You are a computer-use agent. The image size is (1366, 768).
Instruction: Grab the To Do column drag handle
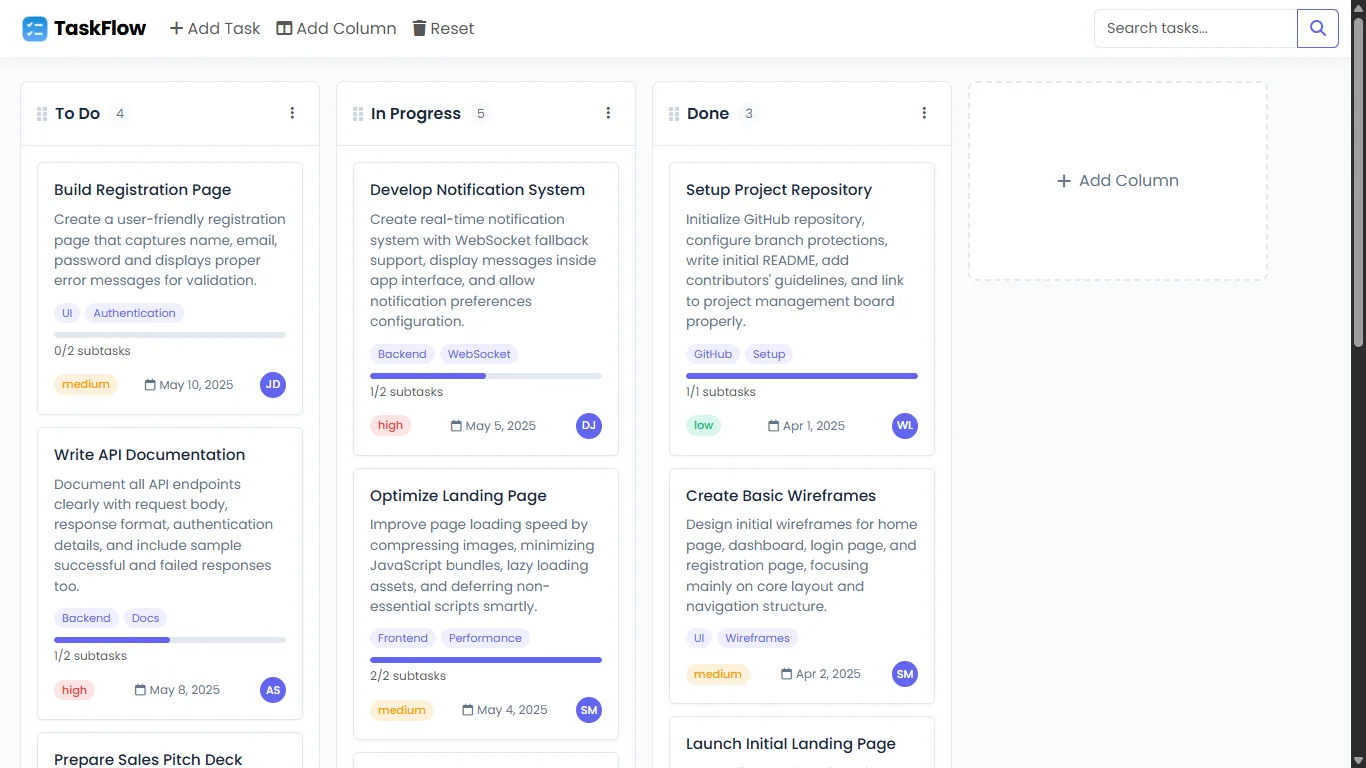[42, 114]
